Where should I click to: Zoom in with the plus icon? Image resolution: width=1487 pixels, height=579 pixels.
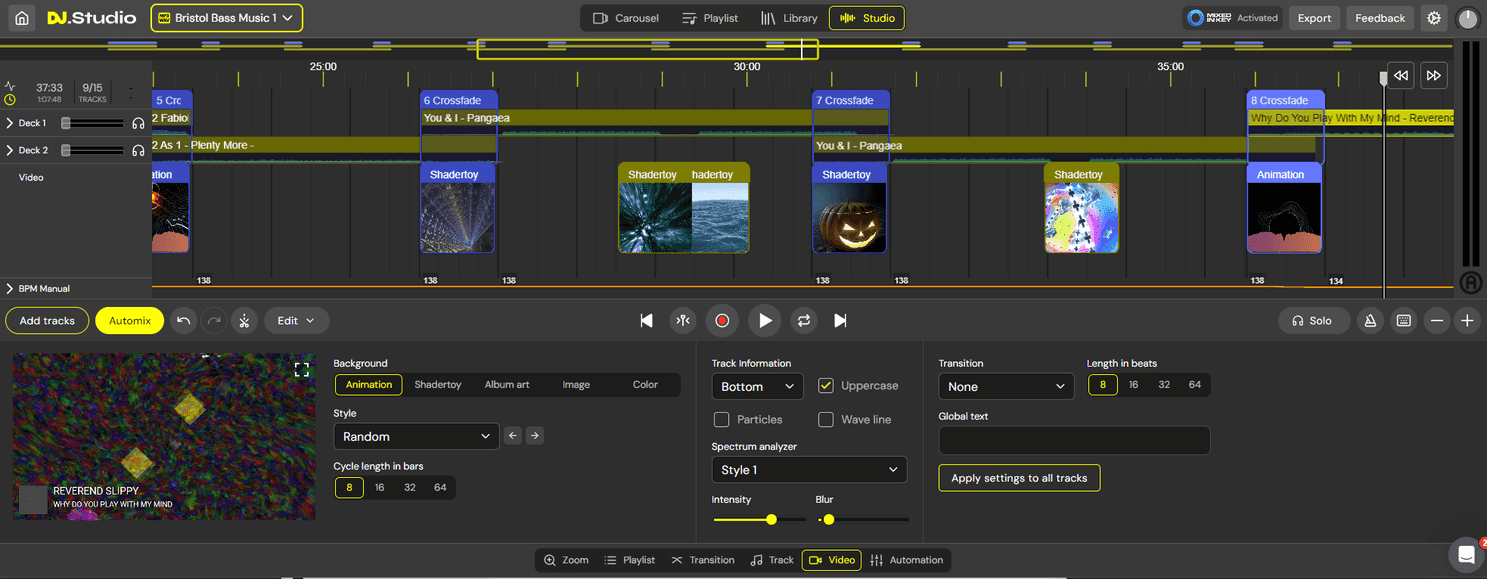pyautogui.click(x=1467, y=320)
